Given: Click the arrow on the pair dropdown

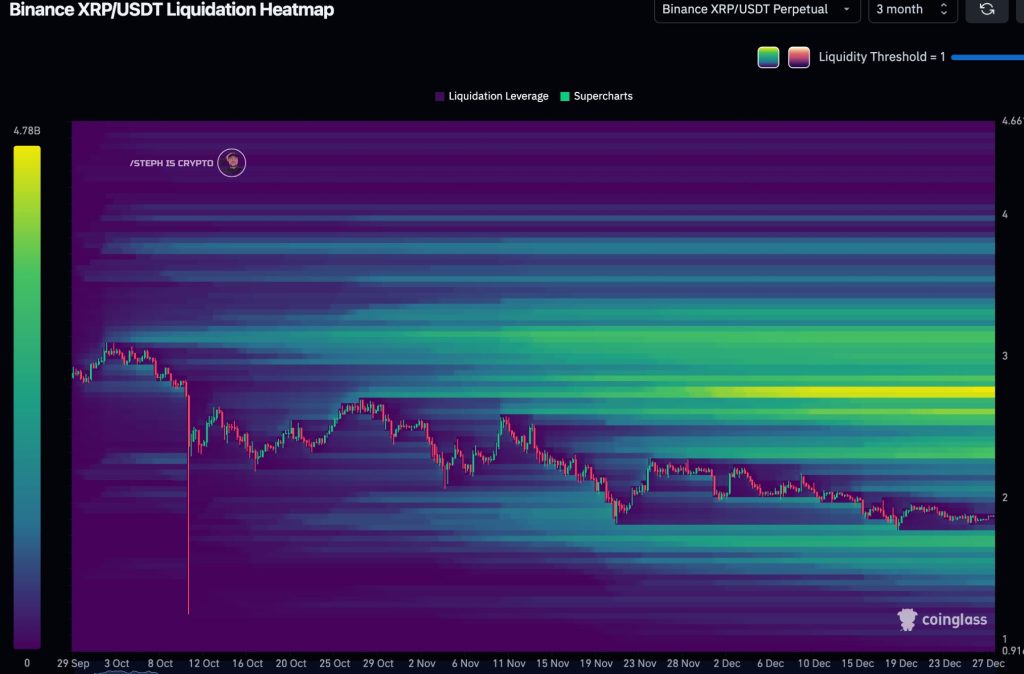Looking at the screenshot, I should (846, 9).
